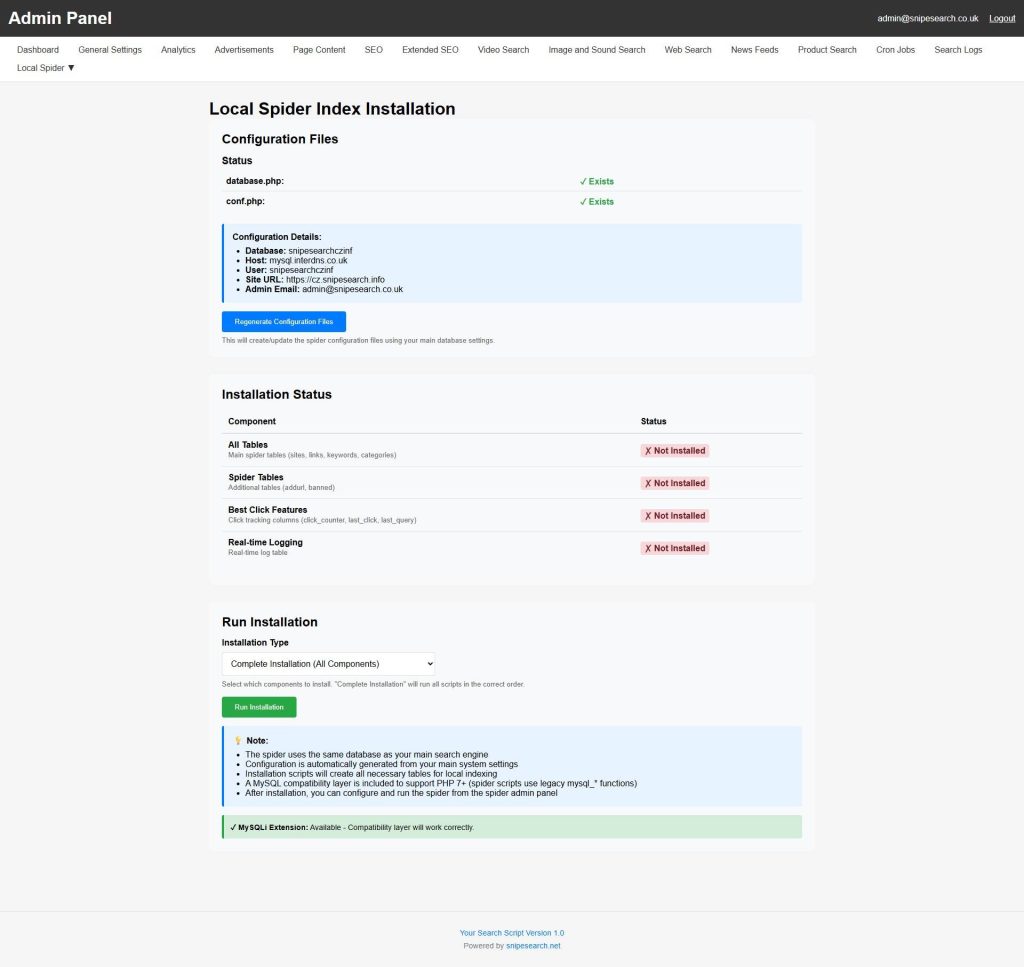Navigate to Product Search
1024x967 pixels.
pyautogui.click(x=827, y=50)
